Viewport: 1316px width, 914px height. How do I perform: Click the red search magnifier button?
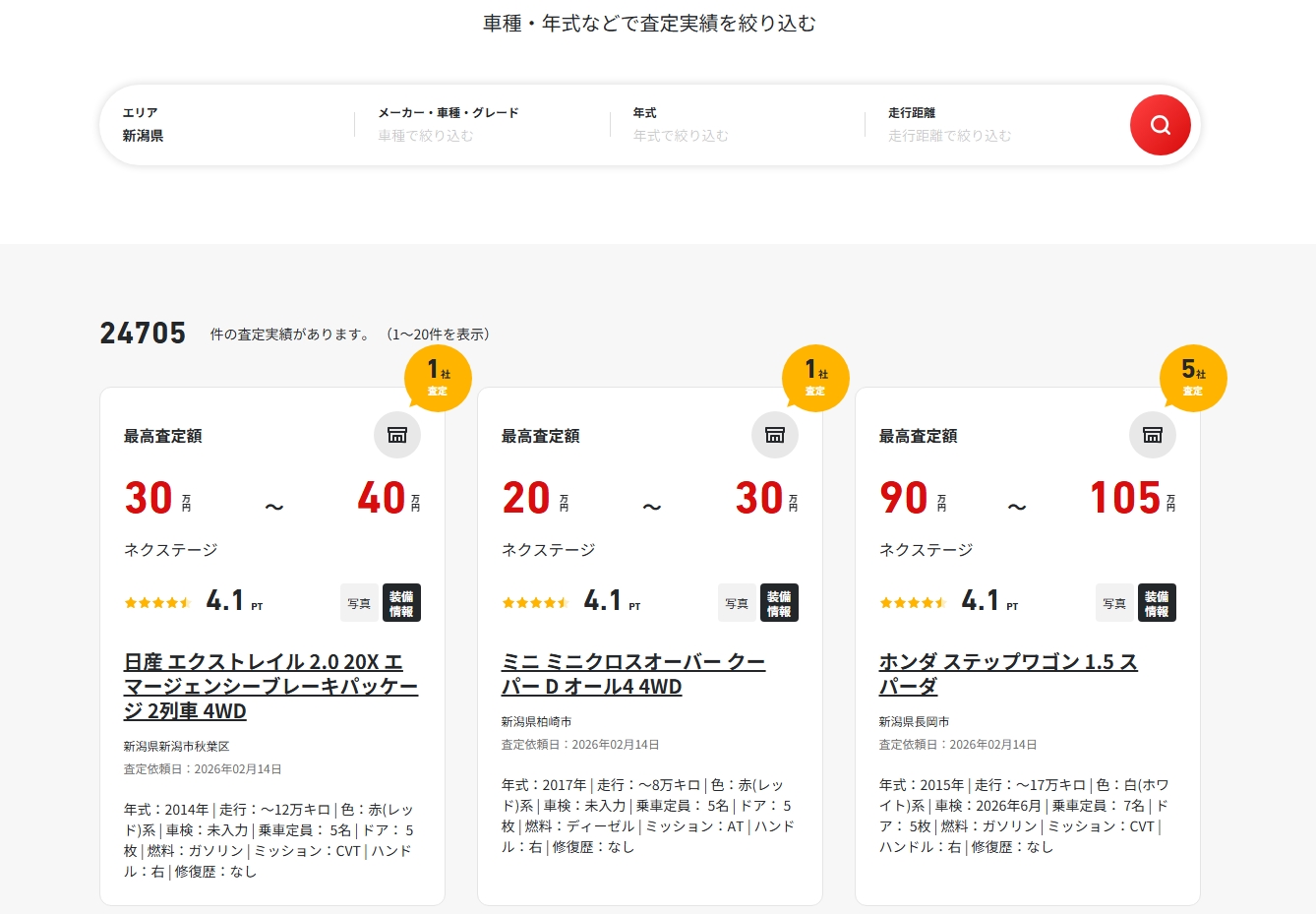pos(1160,125)
